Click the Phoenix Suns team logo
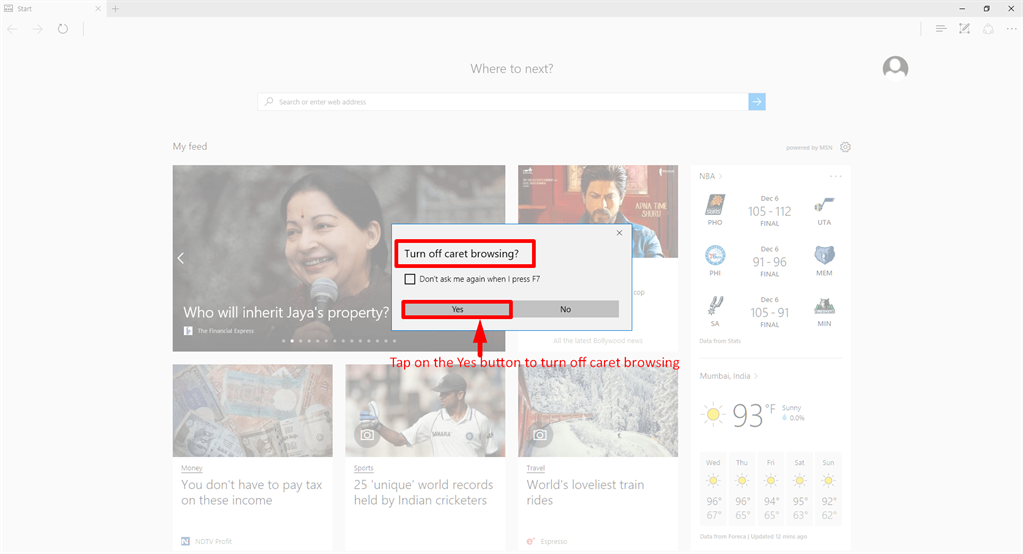1023x554 pixels. tap(715, 205)
